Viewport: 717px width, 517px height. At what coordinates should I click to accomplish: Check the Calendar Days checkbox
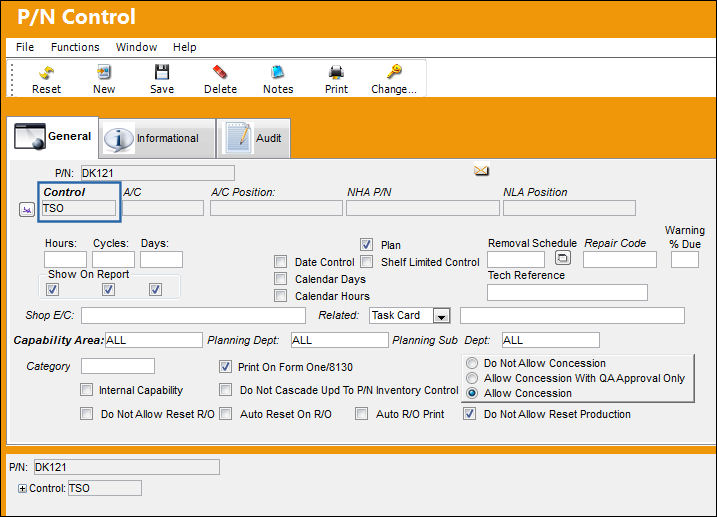pos(280,278)
